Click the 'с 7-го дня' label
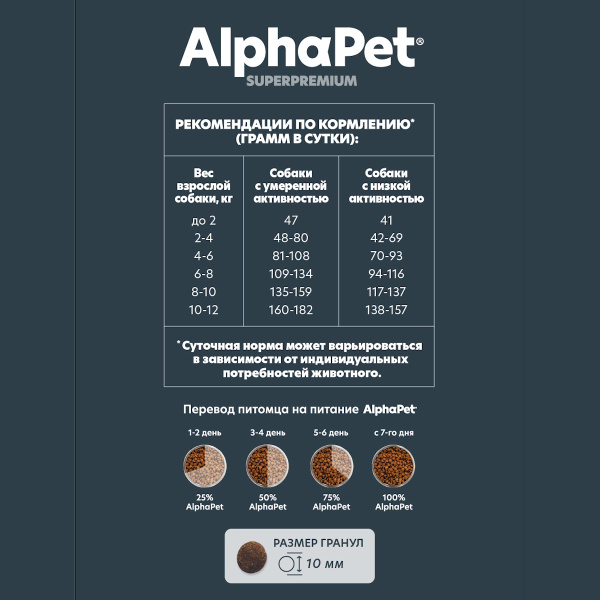Screen dimensions: 600x600 tap(394, 433)
